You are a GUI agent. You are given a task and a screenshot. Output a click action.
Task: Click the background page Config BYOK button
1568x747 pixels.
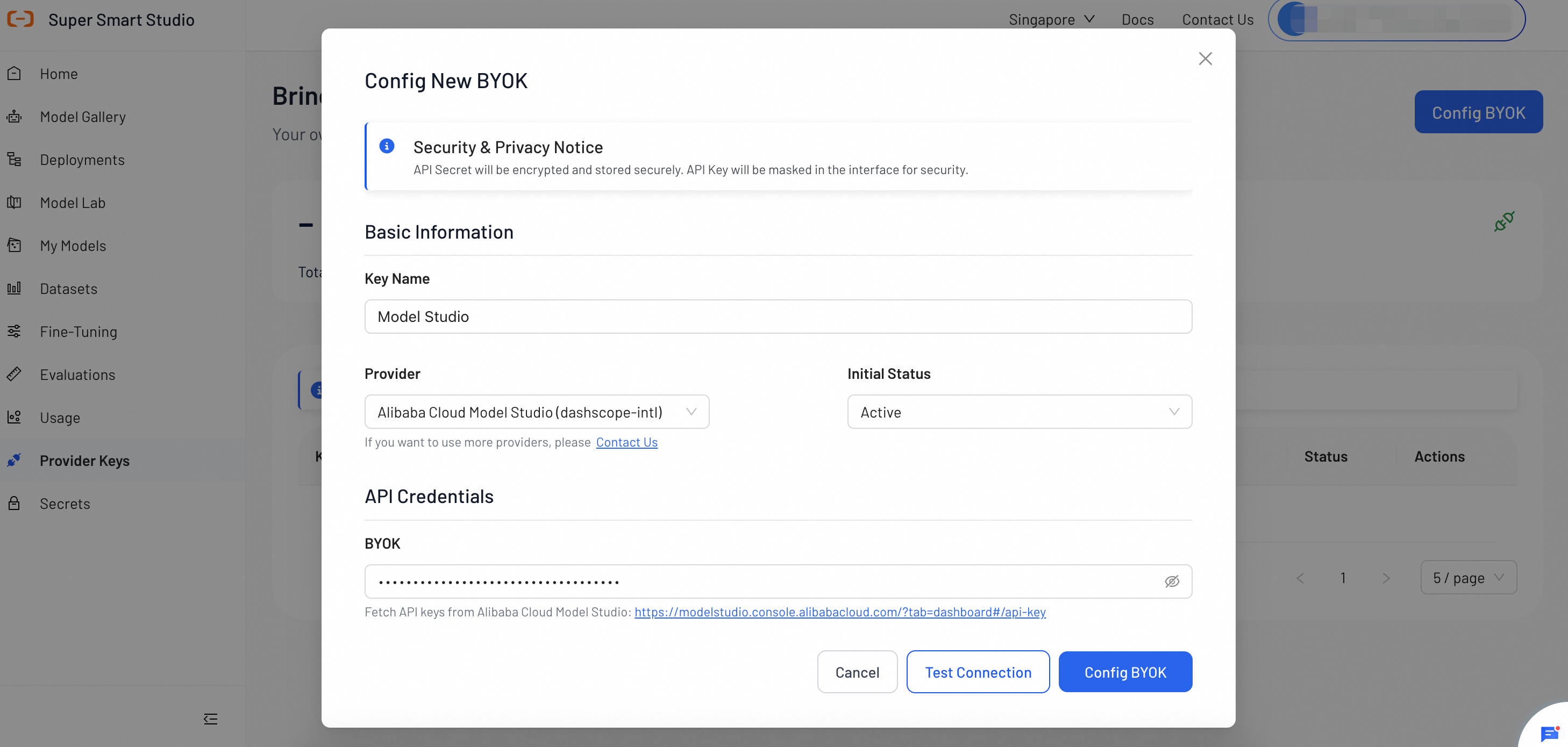coord(1479,112)
